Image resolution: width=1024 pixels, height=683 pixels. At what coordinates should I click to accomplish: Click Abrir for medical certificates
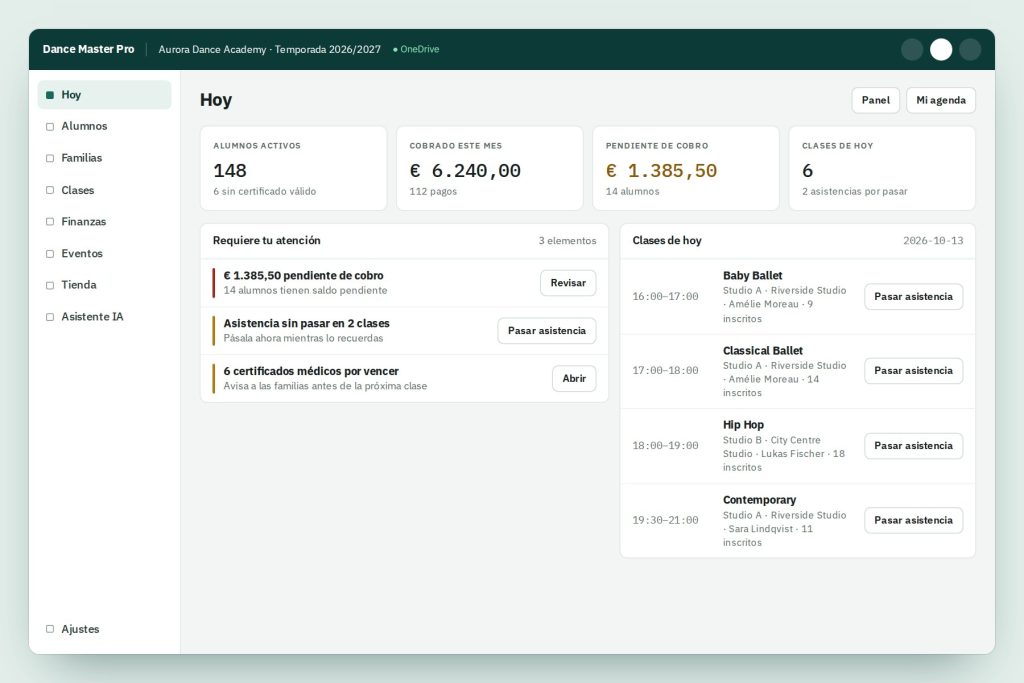pos(574,378)
